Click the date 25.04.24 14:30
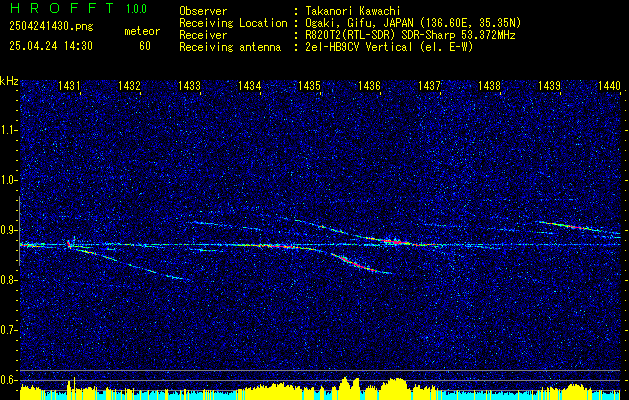Screen dimensions: 629x400 coord(51,46)
